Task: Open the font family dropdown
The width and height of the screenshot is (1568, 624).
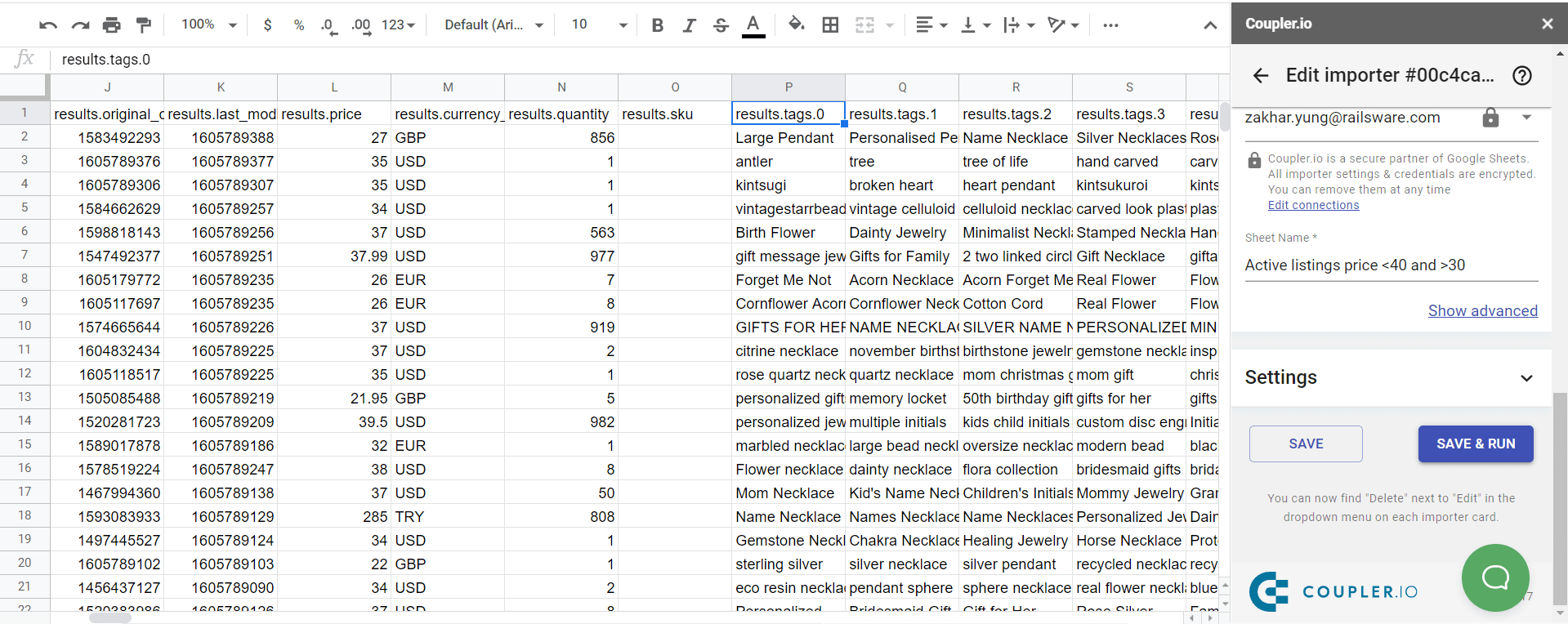Action: pyautogui.click(x=494, y=25)
